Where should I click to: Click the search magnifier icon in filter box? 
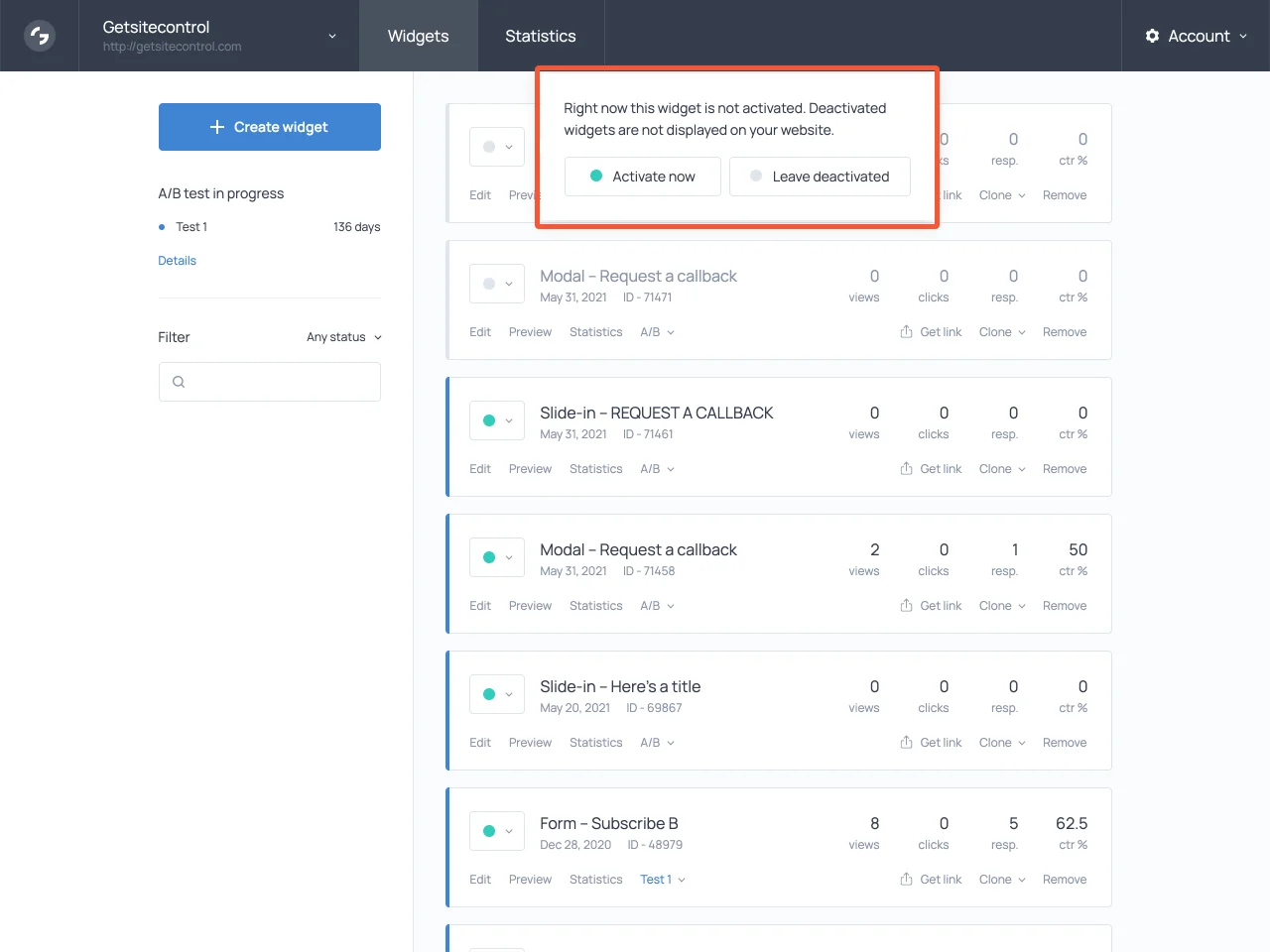(179, 382)
